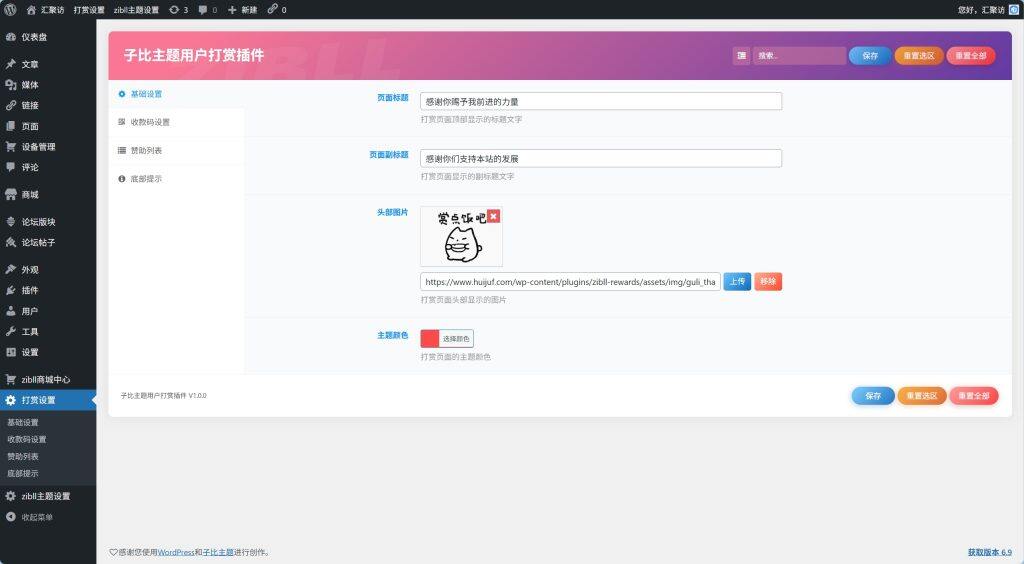Viewport: 1024px width, 564px height.
Task: Open zibll主题设置 in sidebar
Action: tap(48, 496)
